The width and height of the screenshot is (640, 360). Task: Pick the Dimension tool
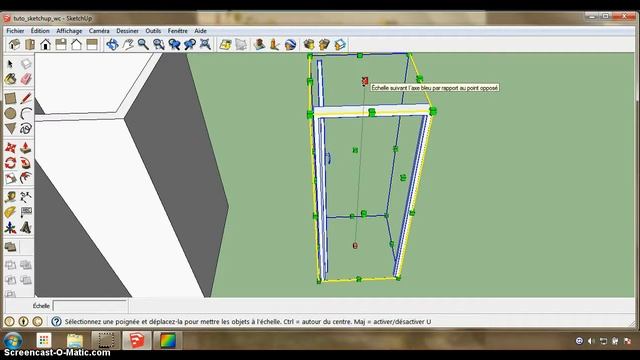(26, 197)
